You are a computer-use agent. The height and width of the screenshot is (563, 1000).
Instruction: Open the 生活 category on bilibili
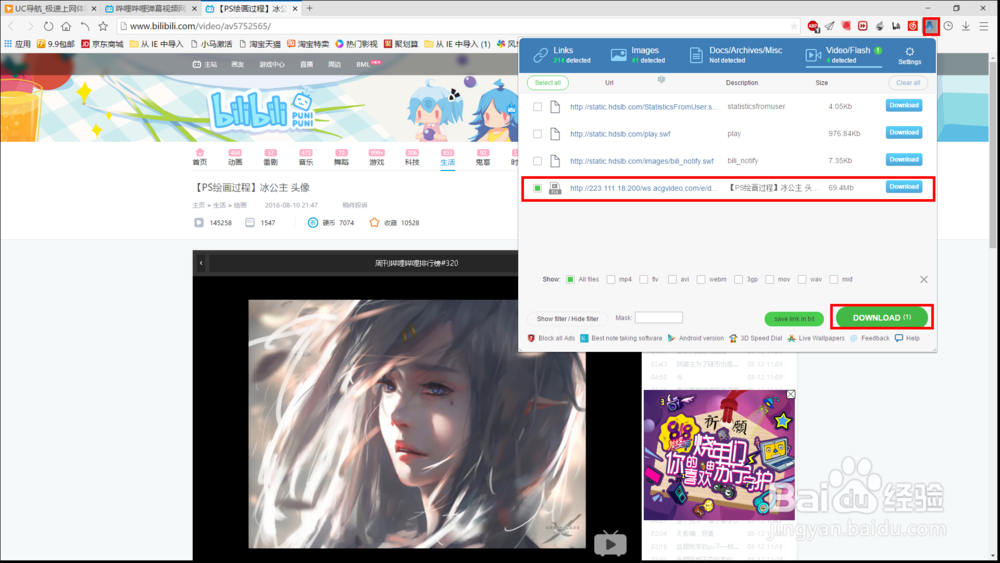pos(448,157)
